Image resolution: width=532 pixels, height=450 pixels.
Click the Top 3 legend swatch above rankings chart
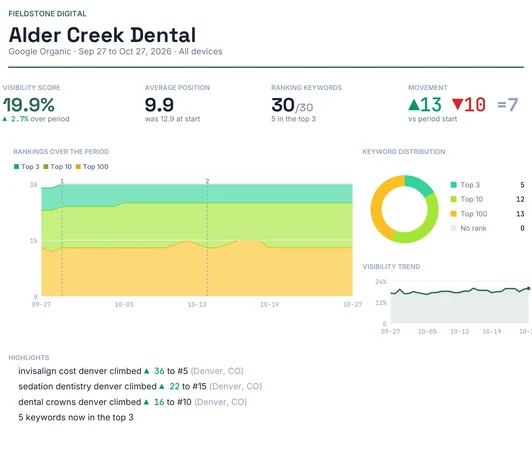click(x=16, y=167)
